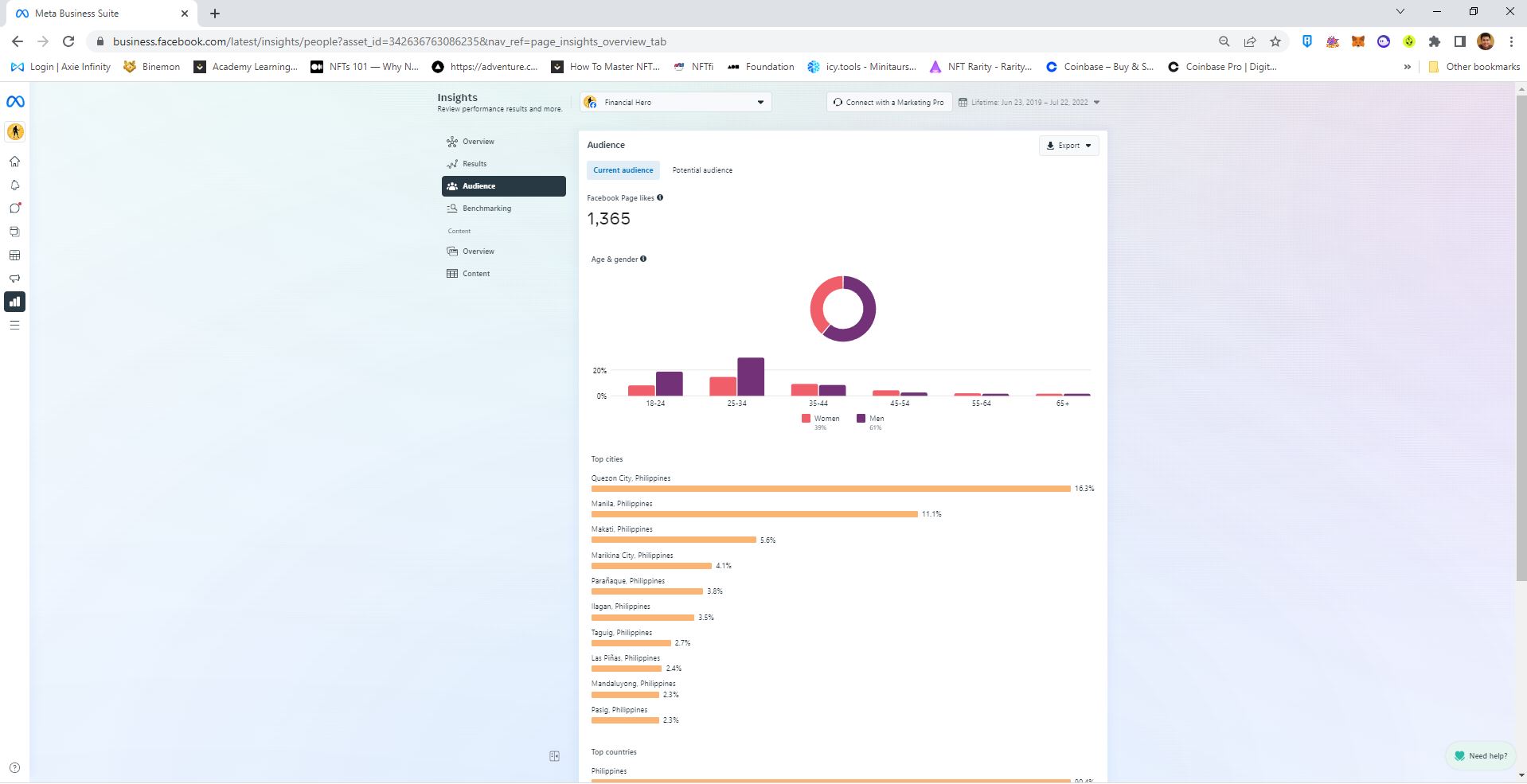Click Connect with a Marketing Pro
The width and height of the screenshot is (1527, 784).
click(889, 102)
